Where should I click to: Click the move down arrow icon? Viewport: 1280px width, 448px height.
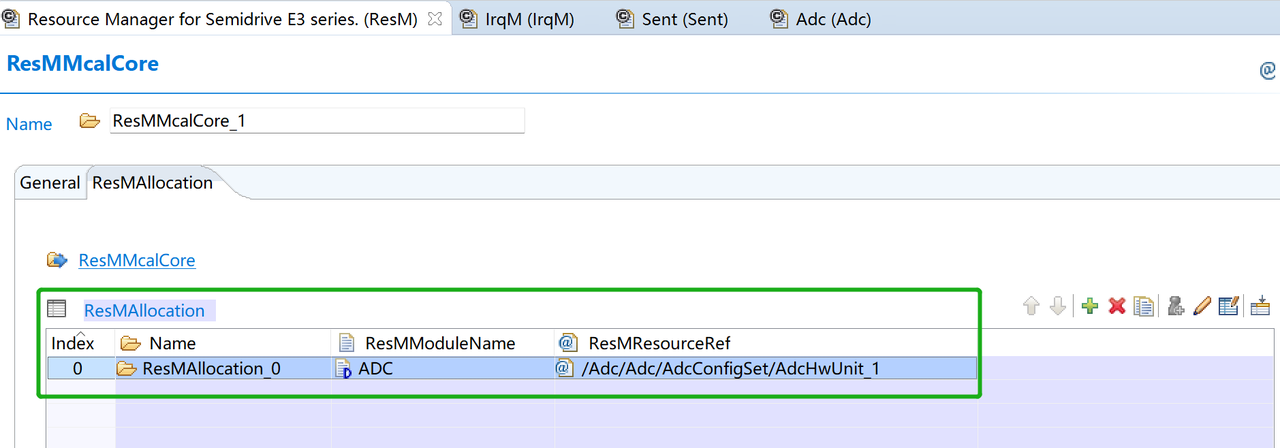pyautogui.click(x=1057, y=306)
